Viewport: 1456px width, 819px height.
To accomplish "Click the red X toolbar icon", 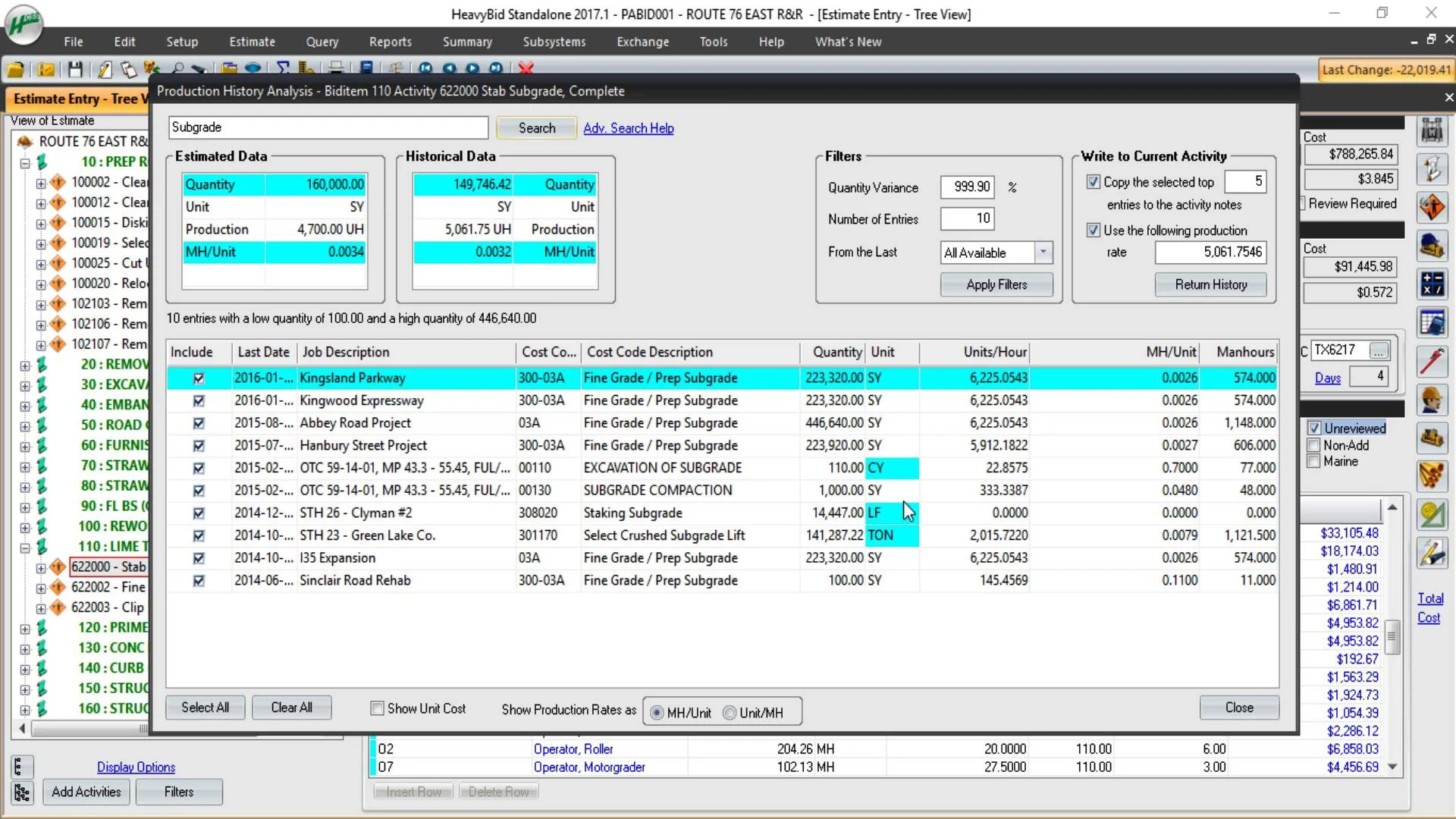I will (x=526, y=69).
